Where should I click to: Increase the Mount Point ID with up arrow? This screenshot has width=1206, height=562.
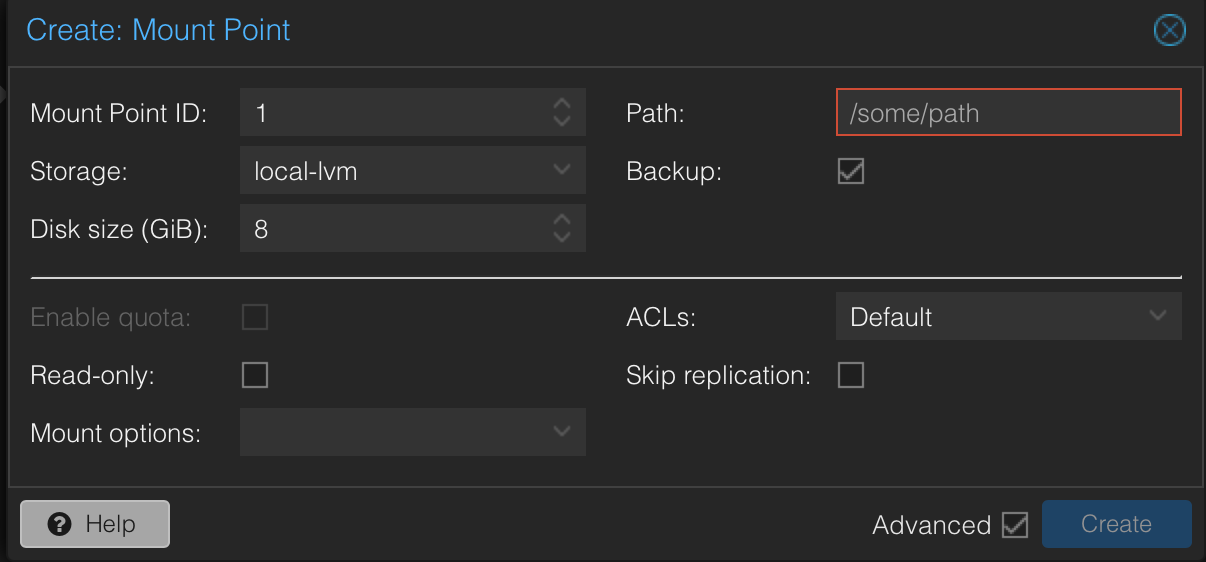point(562,103)
